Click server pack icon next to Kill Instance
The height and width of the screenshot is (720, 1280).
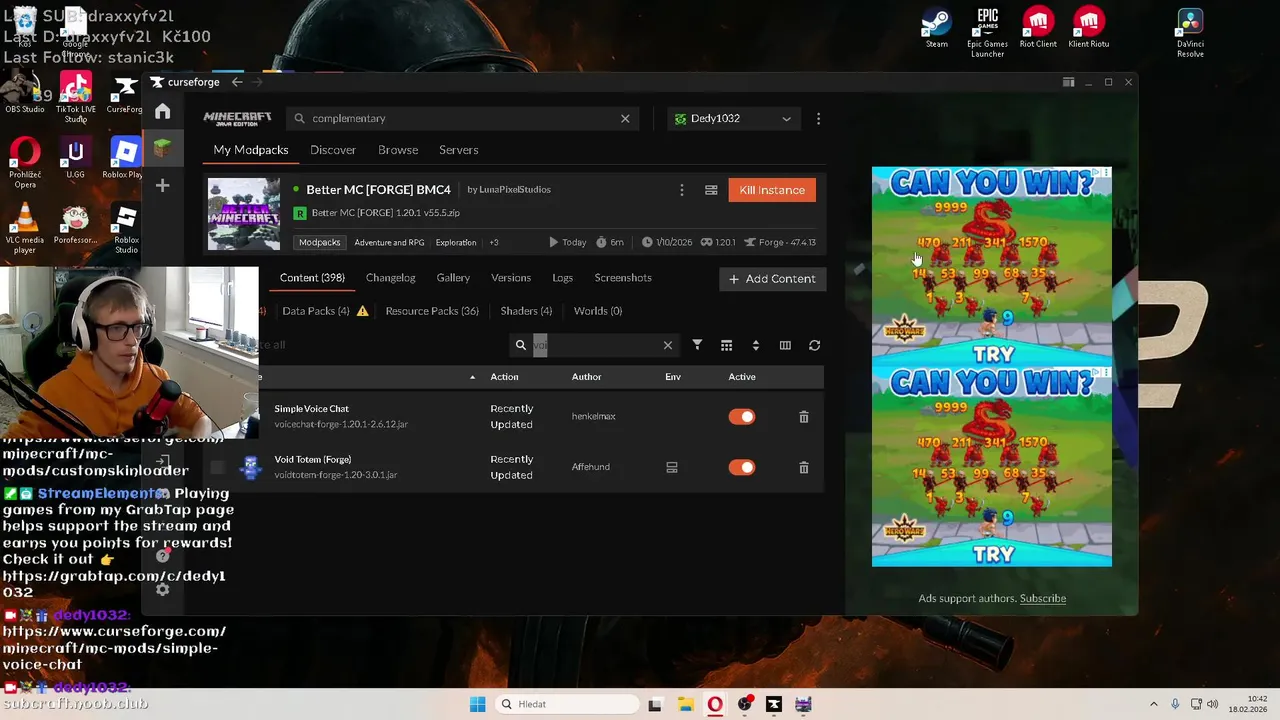point(711,190)
